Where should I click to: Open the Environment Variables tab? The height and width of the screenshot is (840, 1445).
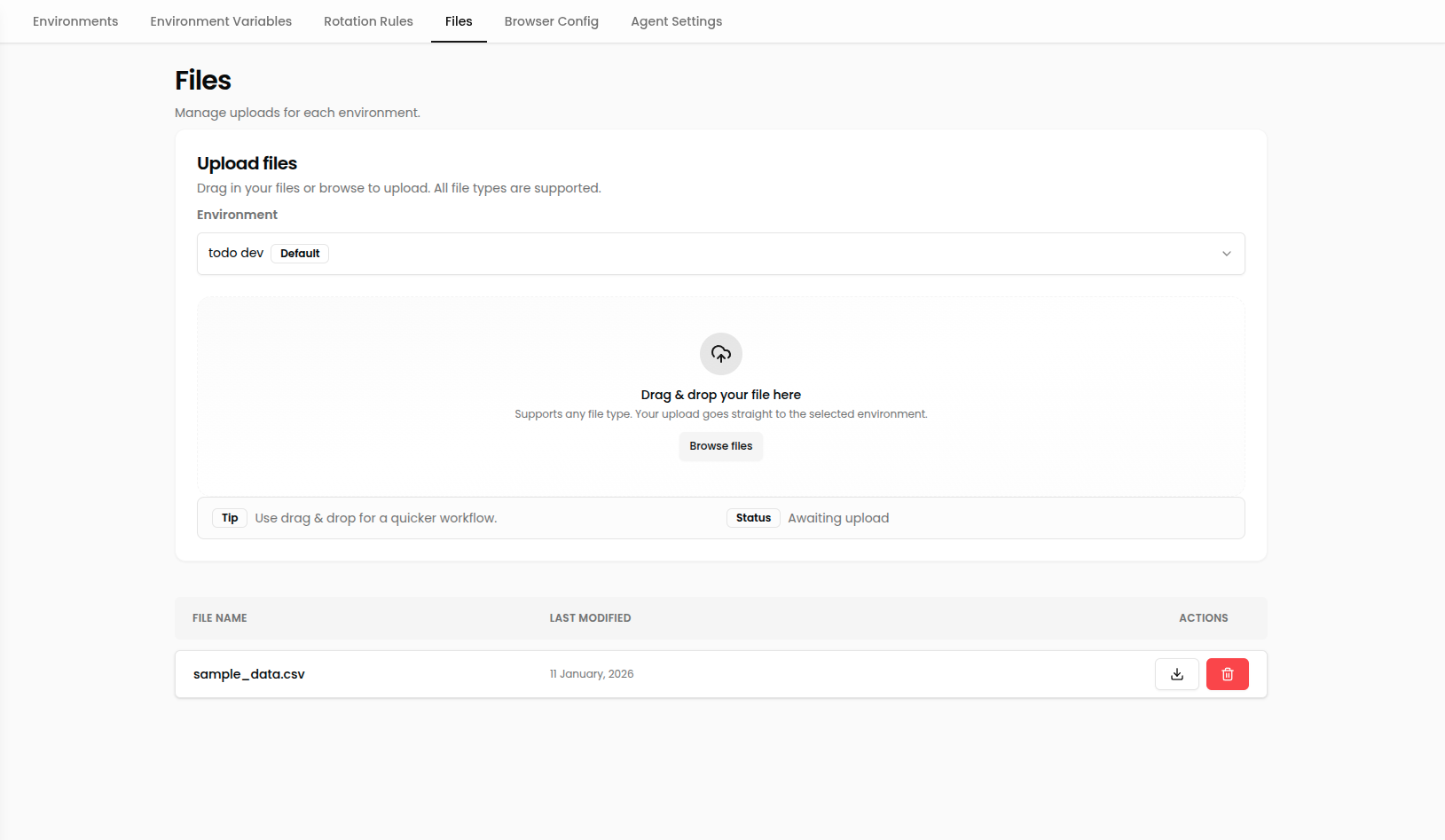[220, 20]
